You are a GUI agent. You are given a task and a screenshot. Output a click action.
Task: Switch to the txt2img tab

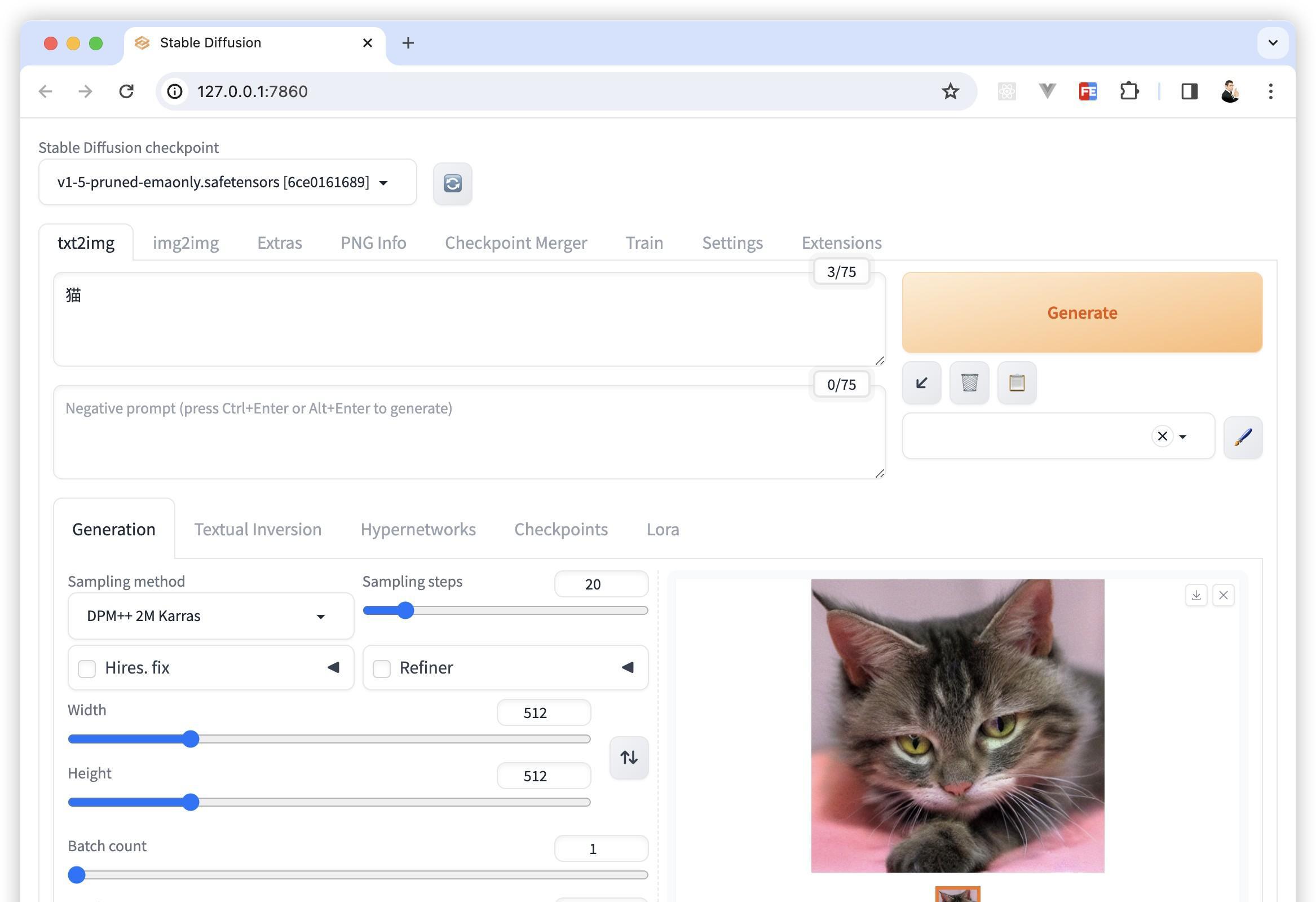tap(86, 243)
